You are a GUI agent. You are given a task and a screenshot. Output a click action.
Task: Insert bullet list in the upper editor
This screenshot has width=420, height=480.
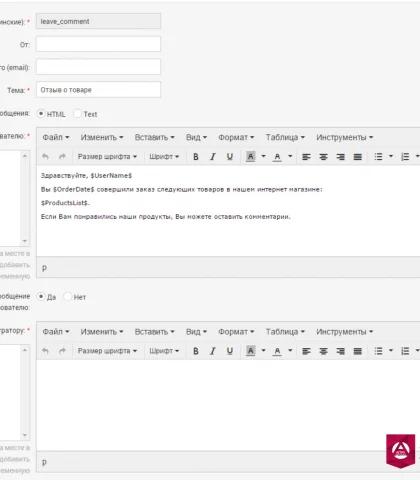378,157
